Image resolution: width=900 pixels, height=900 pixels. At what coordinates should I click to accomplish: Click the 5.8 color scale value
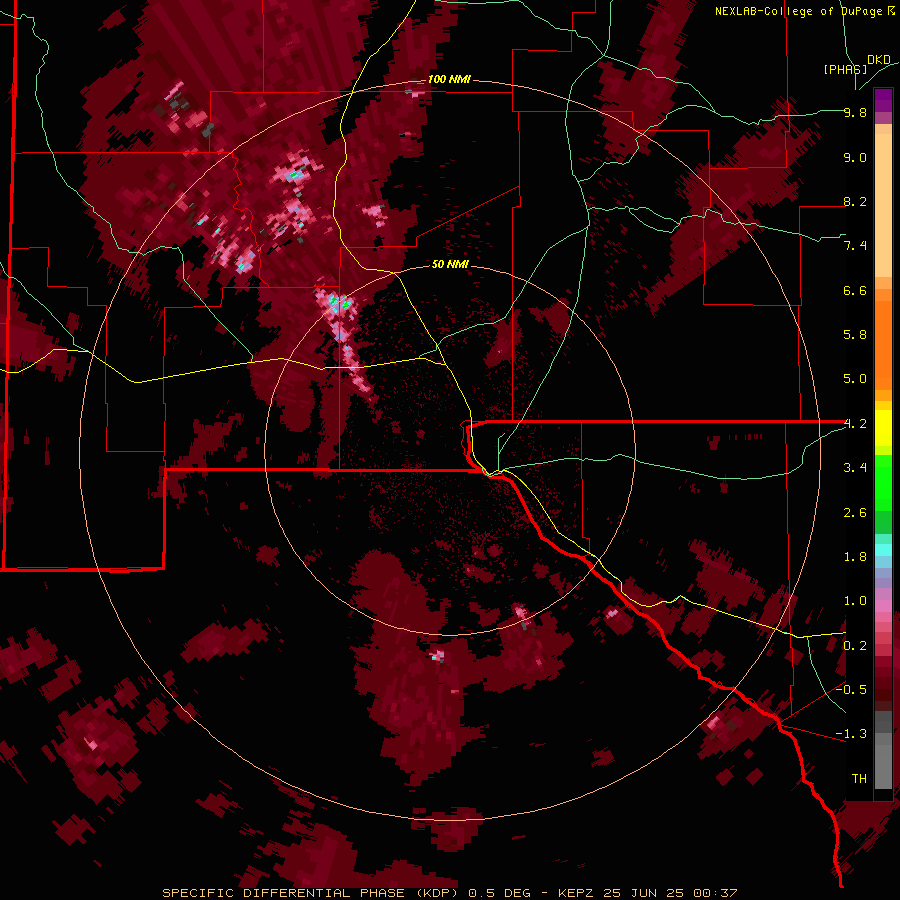pos(855,335)
